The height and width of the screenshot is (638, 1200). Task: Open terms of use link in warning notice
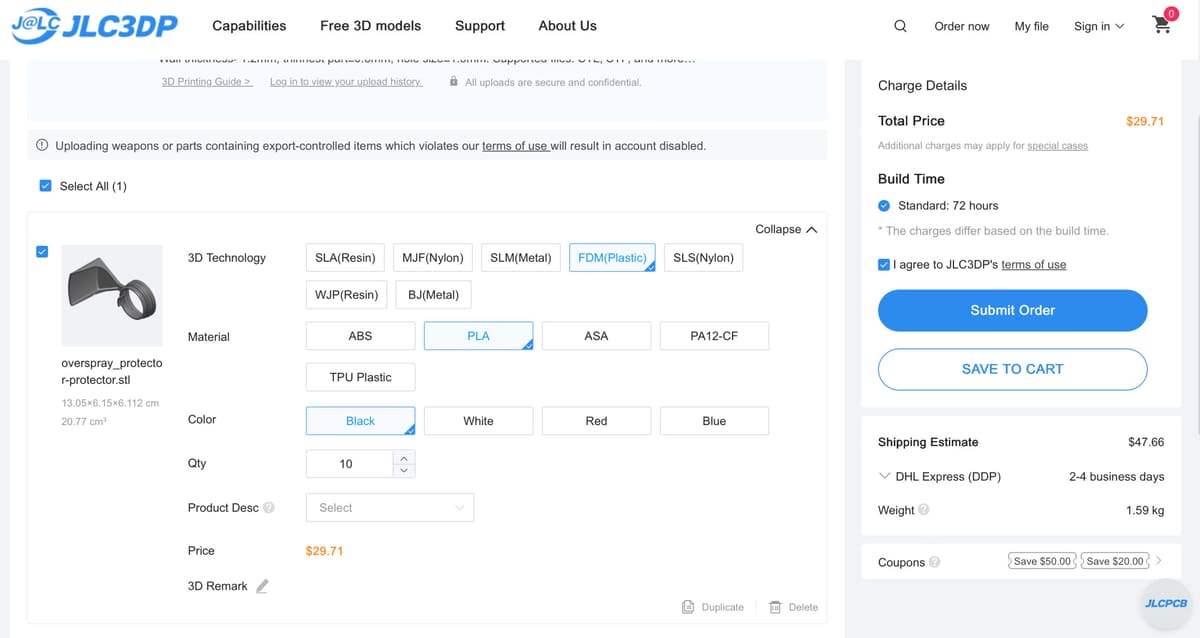[515, 146]
